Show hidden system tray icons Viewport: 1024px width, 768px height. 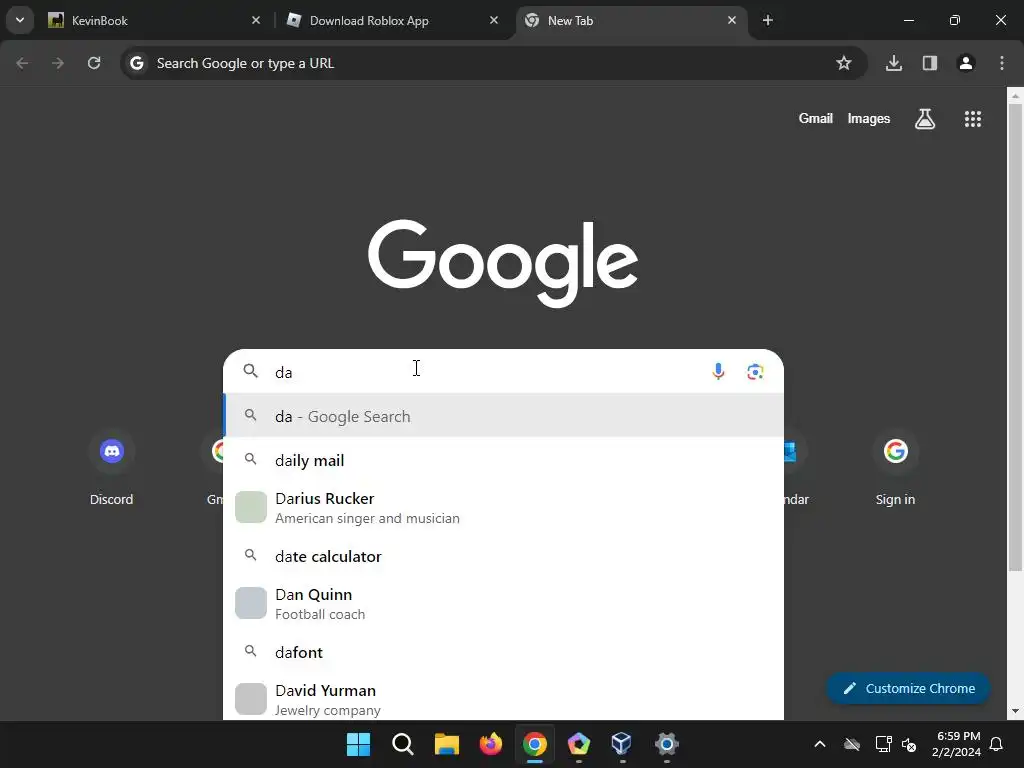[820, 744]
